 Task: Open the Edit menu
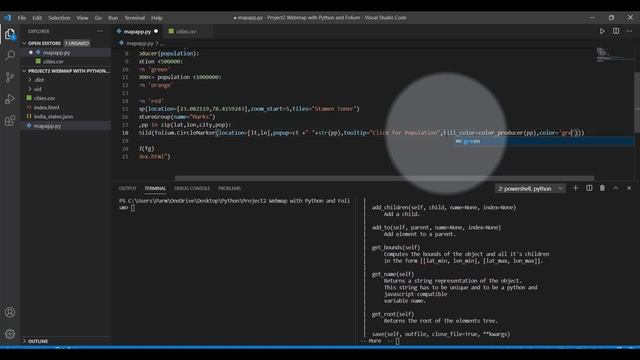37,18
